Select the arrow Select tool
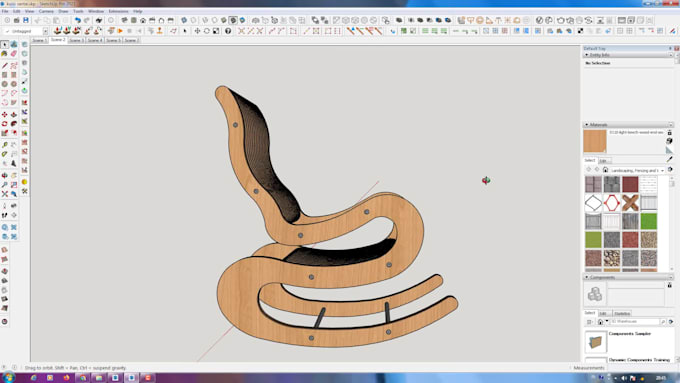This screenshot has width=680, height=383. pyautogui.click(x=4, y=45)
